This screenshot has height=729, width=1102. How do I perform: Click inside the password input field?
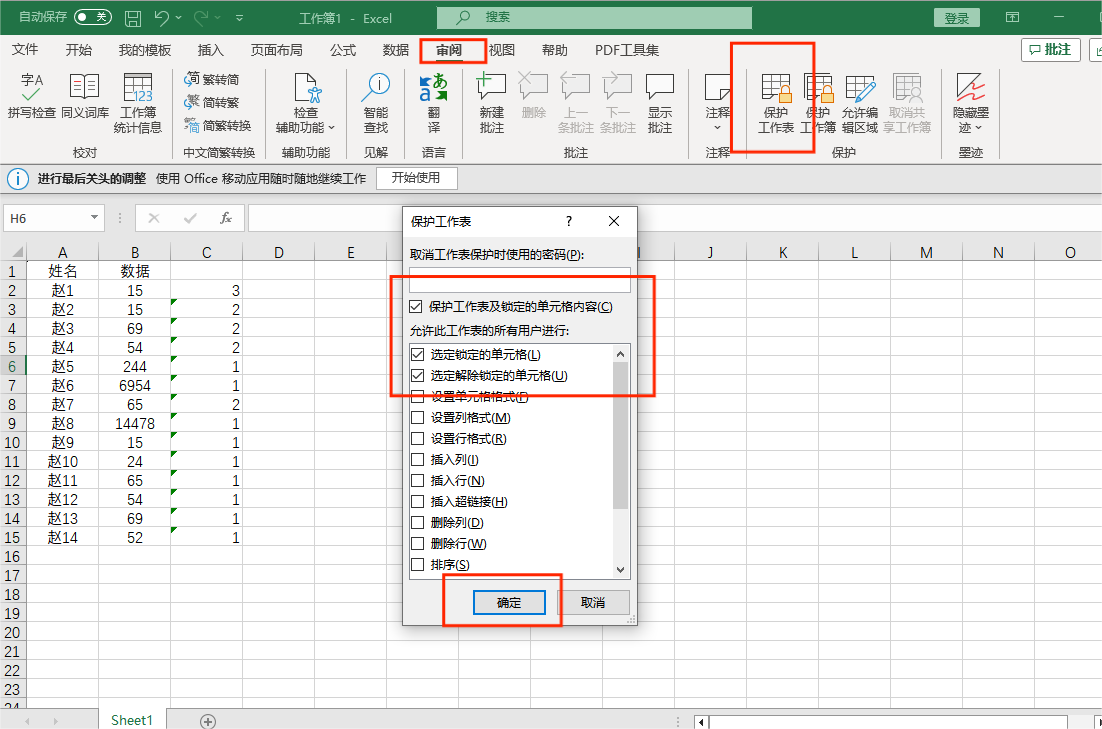(x=520, y=281)
